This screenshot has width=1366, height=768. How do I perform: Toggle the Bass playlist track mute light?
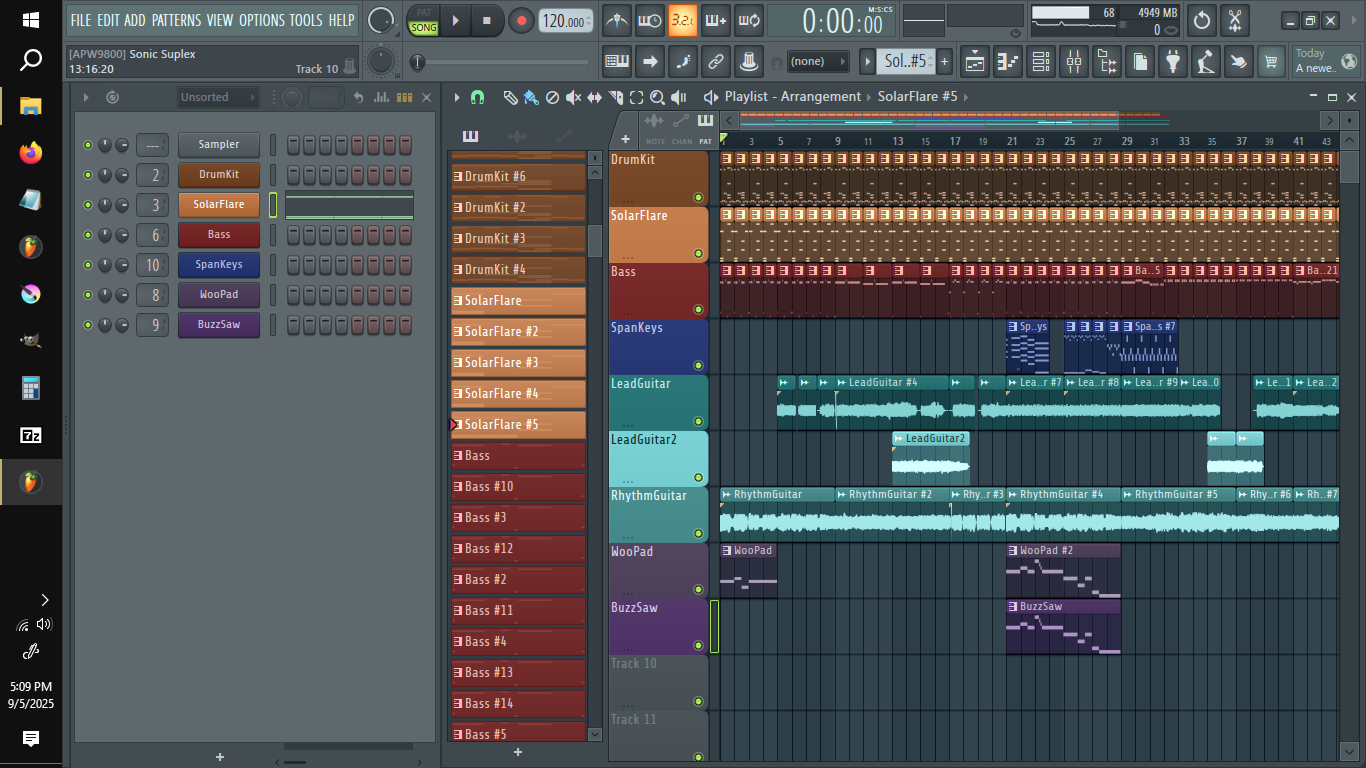tap(698, 309)
